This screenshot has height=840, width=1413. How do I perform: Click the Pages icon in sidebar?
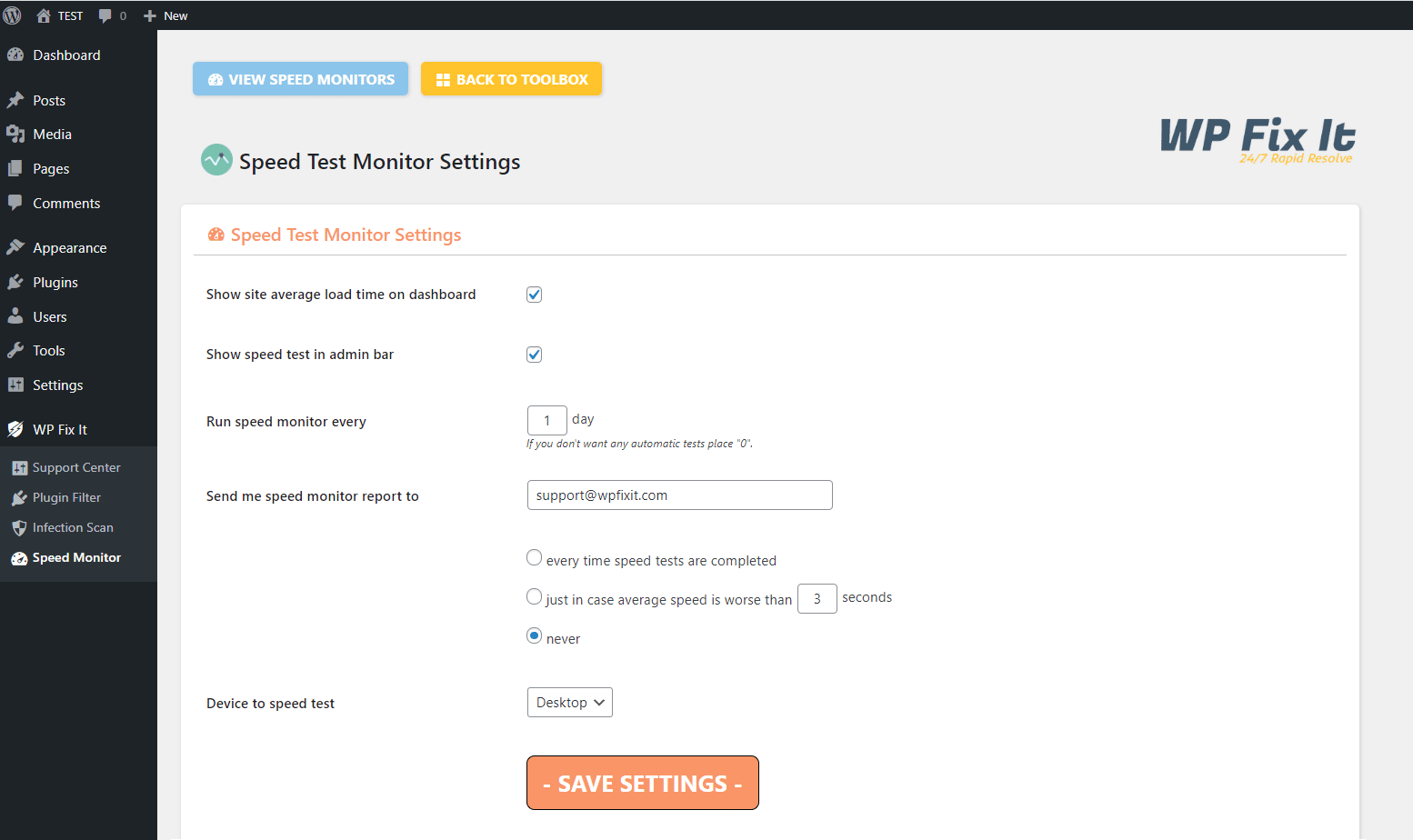tap(15, 168)
